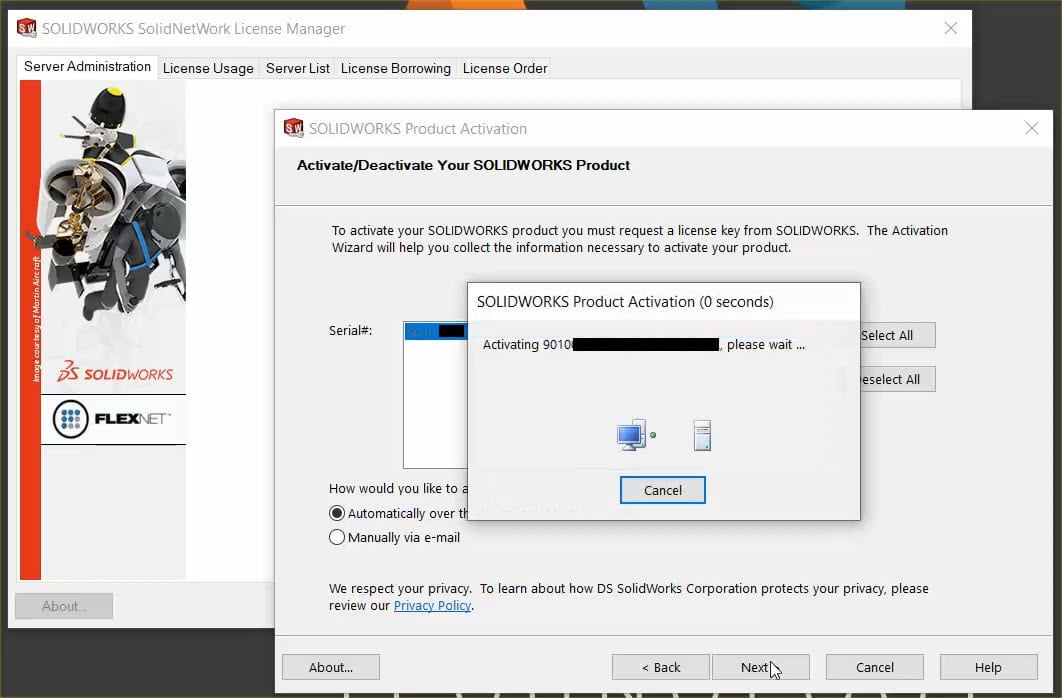Click the computer icon in the activating dialog
The width and height of the screenshot is (1062, 698).
pos(632,435)
